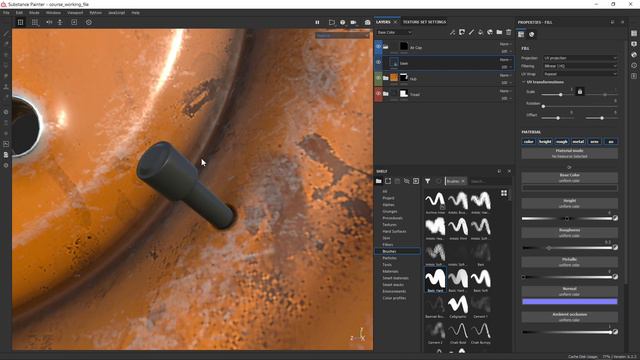Open the Projection dropdown
640x360 pixels.
pyautogui.click(x=580, y=58)
